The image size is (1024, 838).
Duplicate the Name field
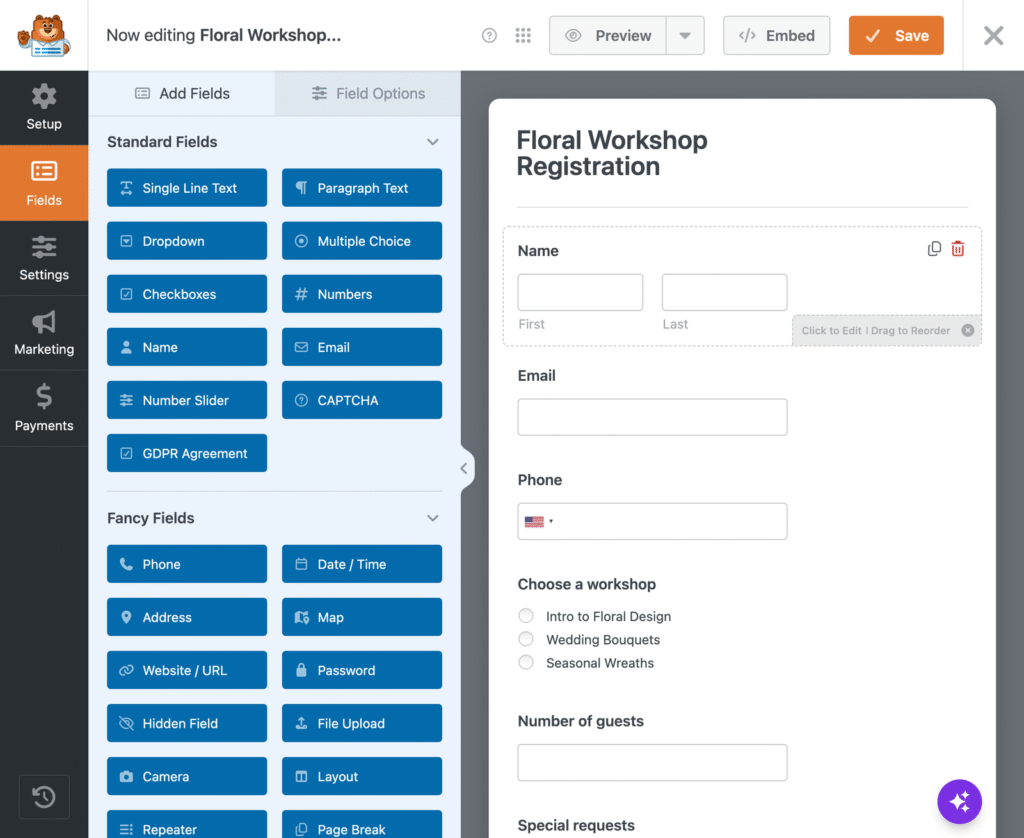click(935, 249)
